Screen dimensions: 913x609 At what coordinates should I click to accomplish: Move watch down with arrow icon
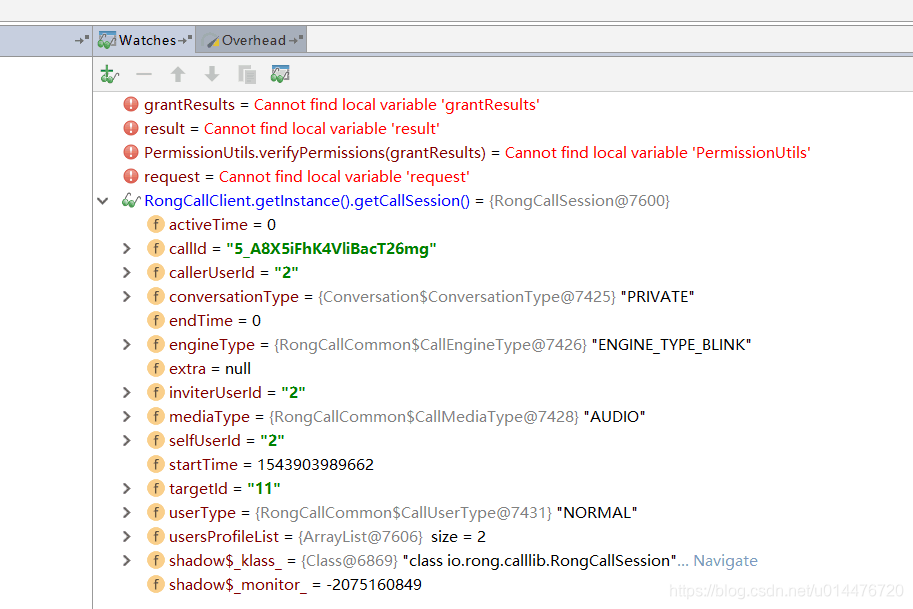tap(212, 75)
